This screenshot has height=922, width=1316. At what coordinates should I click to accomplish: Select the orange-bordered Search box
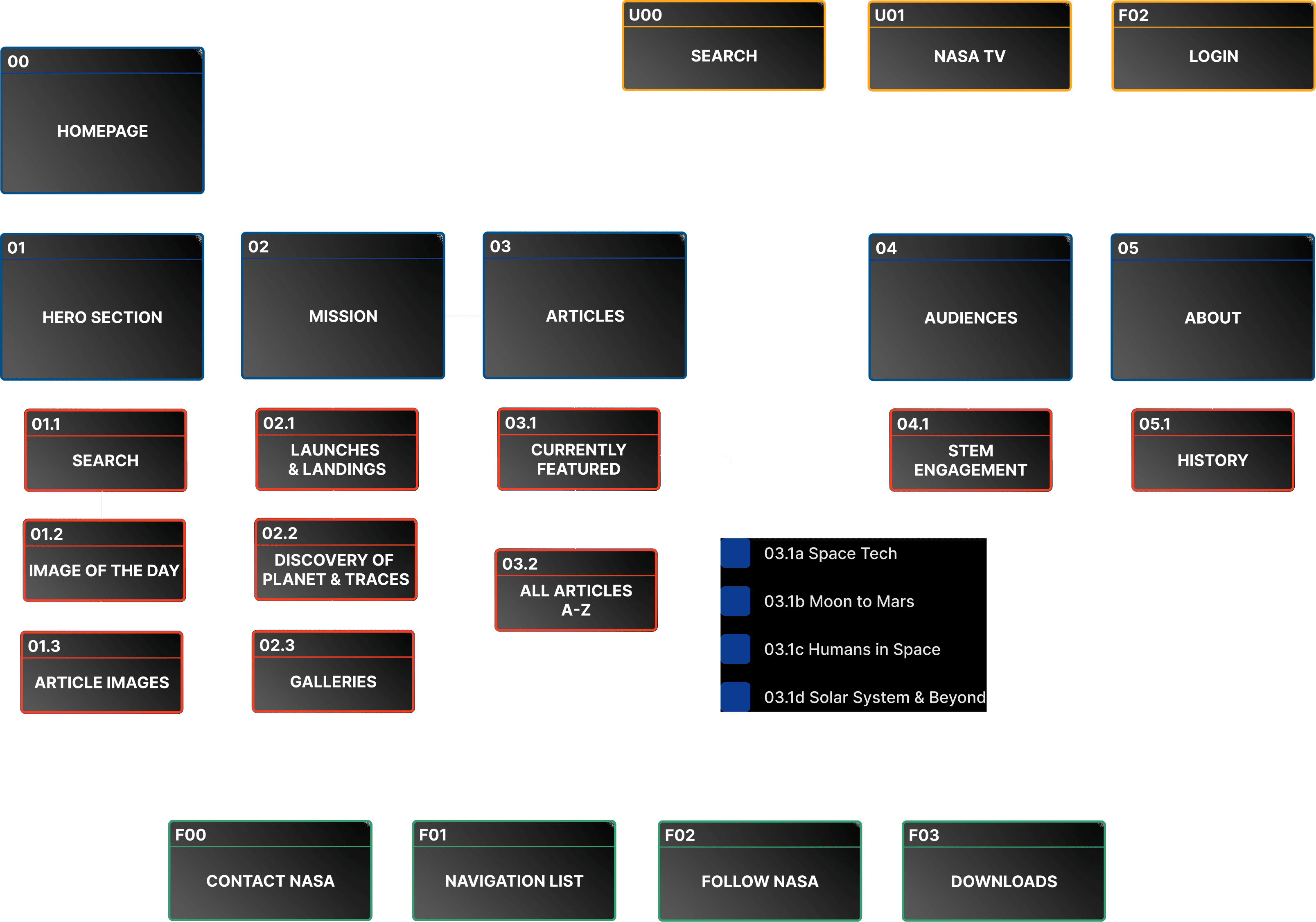tap(723, 56)
